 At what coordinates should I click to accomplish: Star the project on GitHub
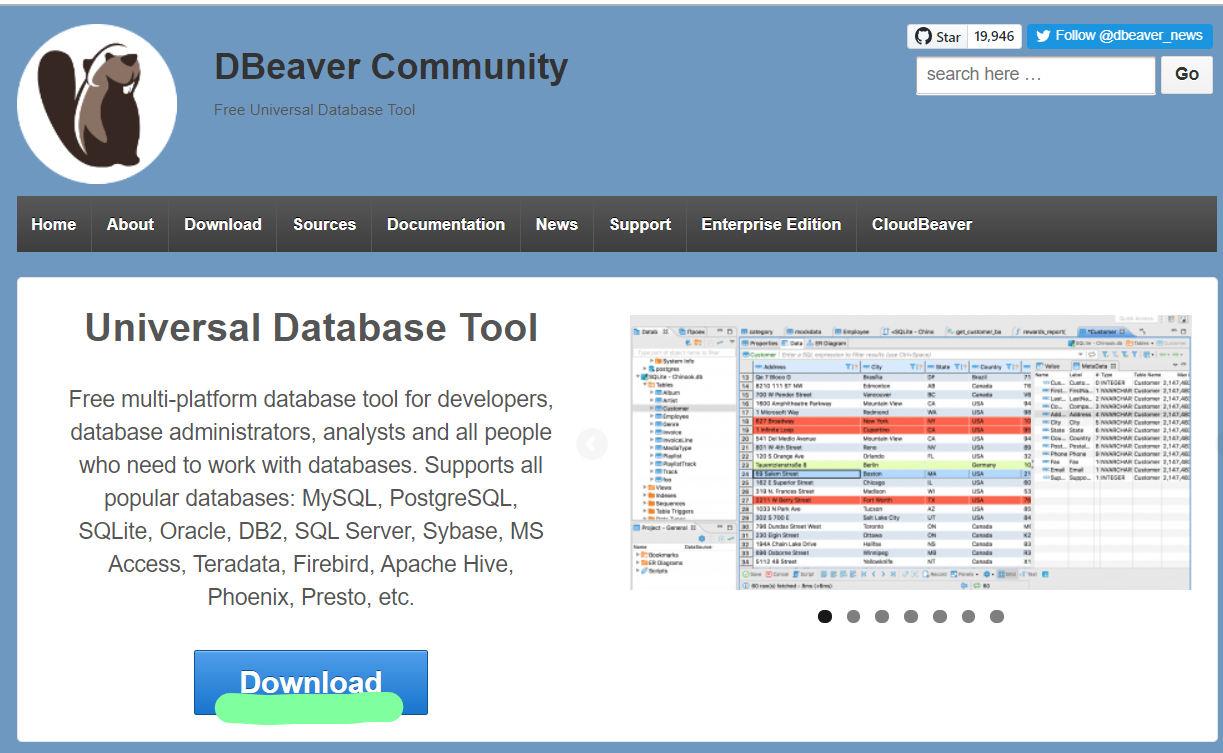pos(937,36)
